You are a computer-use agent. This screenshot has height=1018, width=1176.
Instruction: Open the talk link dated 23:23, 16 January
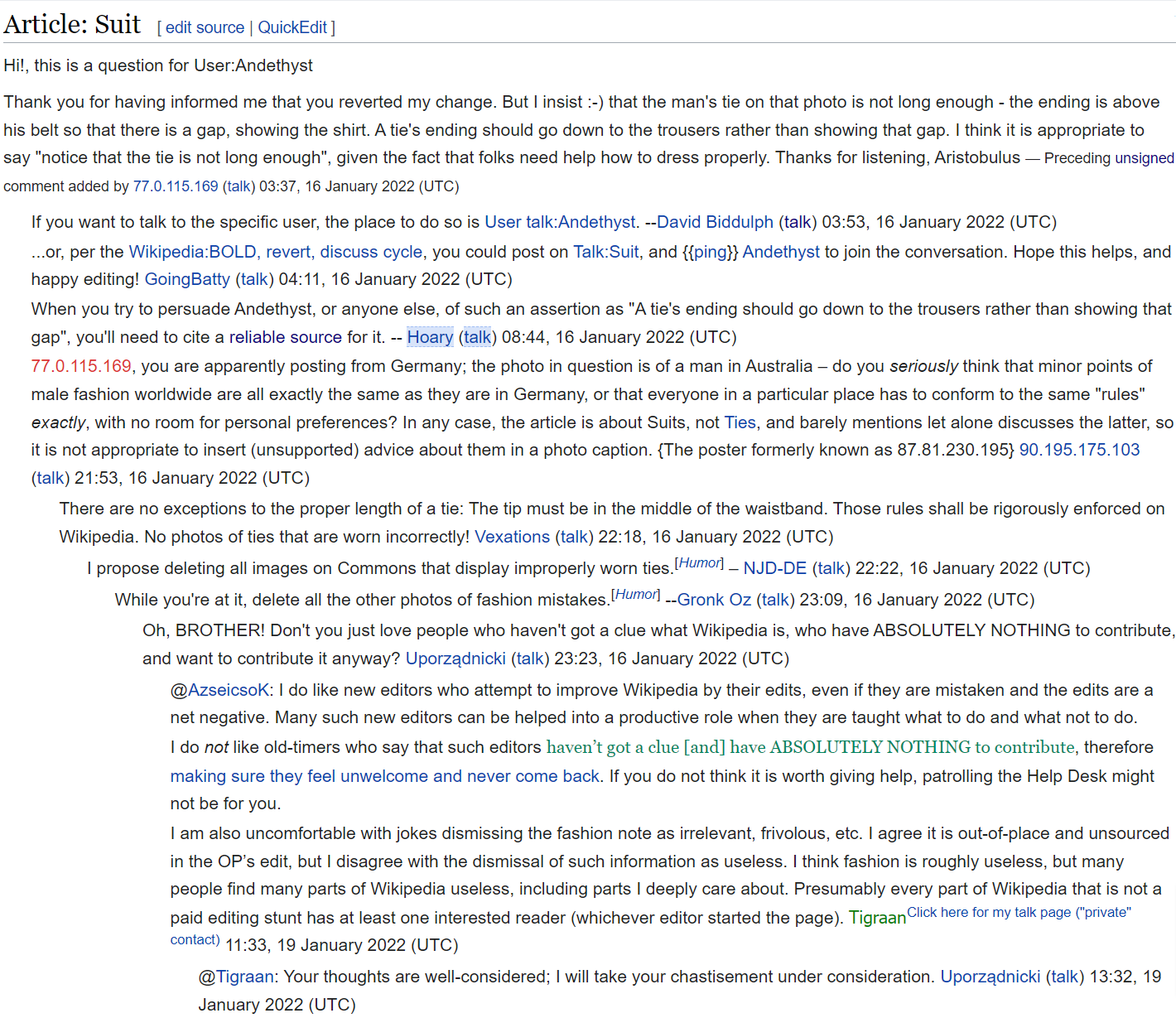pos(530,659)
